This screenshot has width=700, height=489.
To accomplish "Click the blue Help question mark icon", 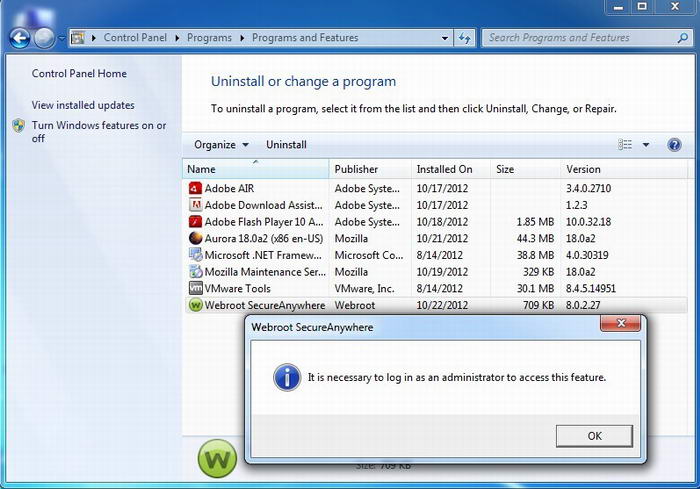I will tap(674, 145).
